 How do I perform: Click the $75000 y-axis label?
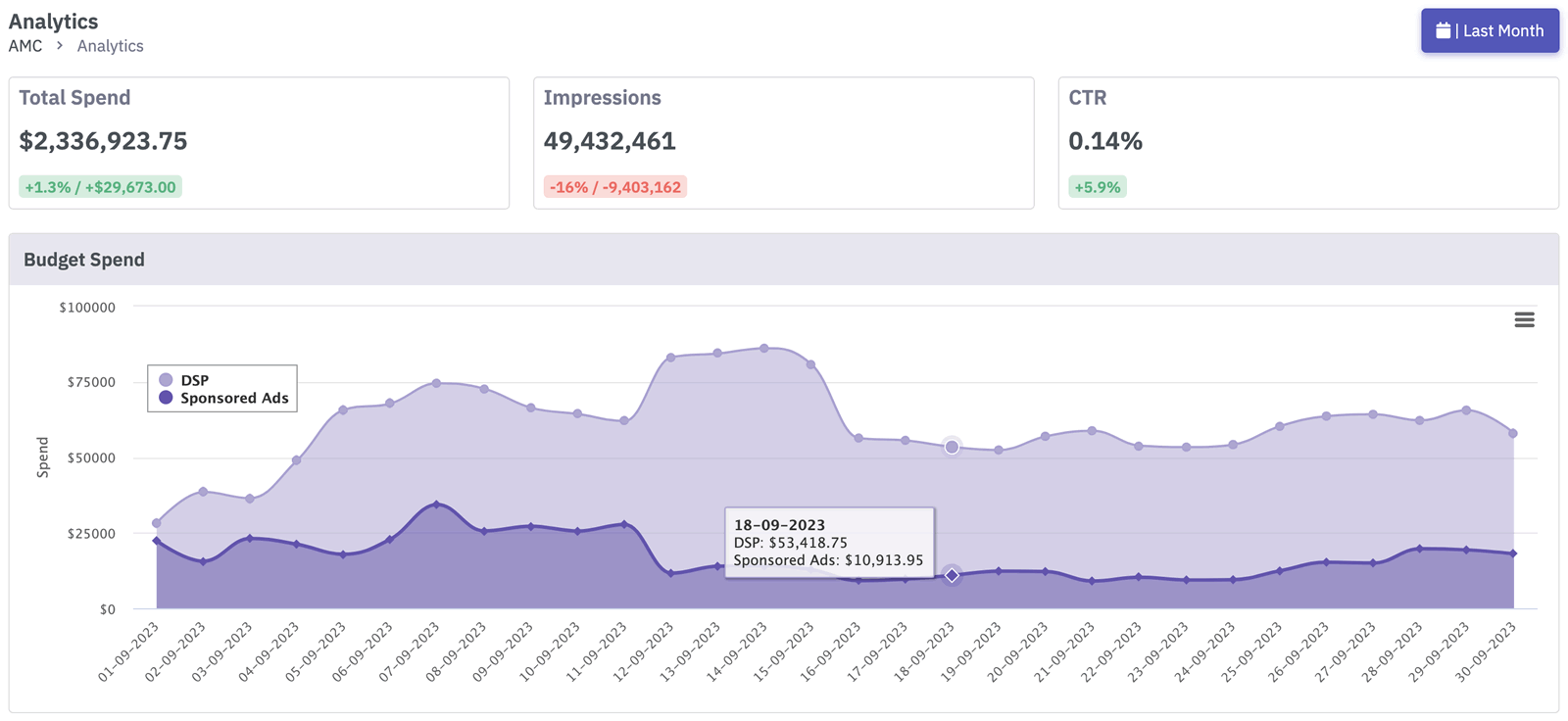91,382
